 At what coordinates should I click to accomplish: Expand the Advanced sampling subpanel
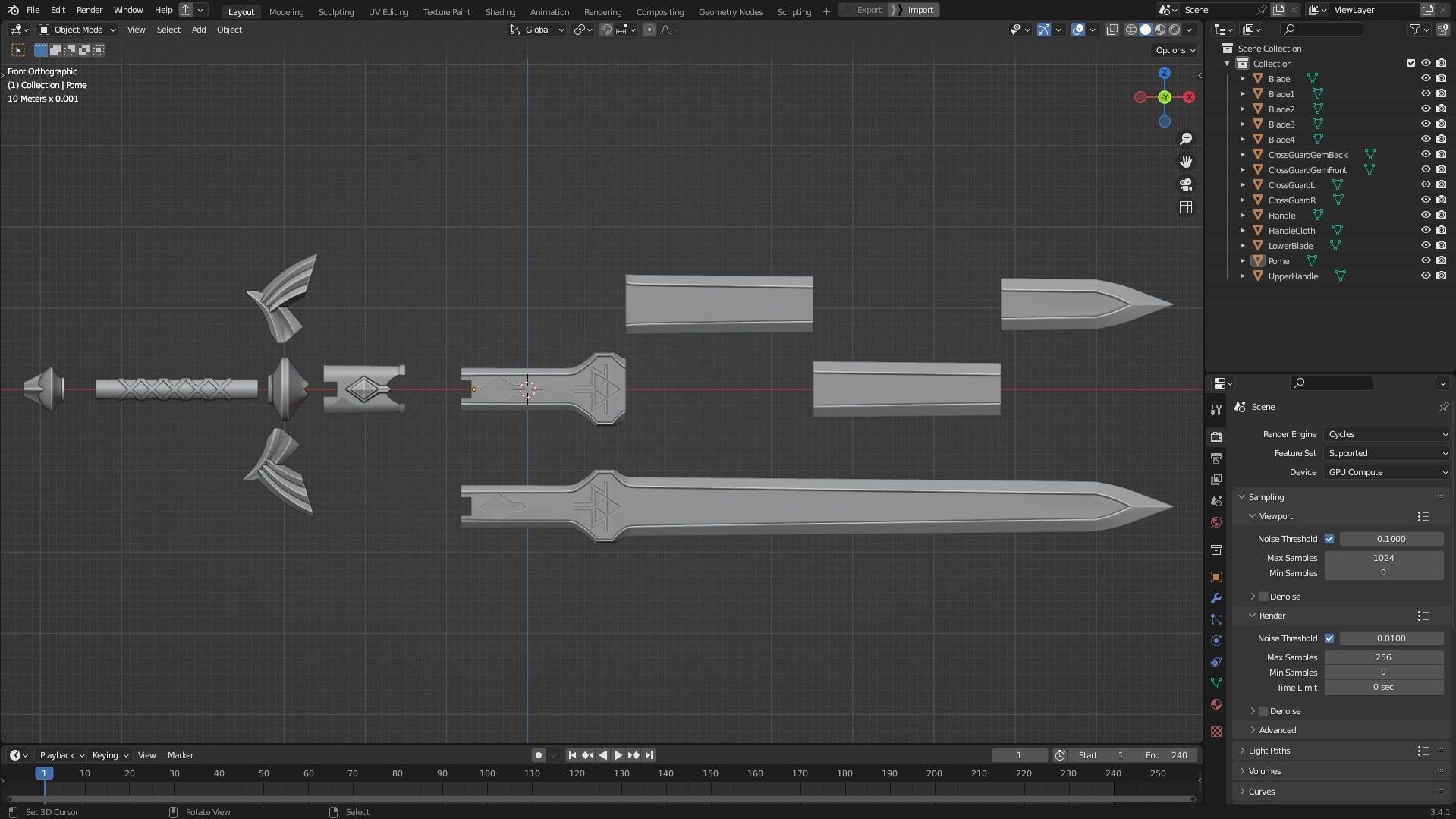coord(1277,730)
